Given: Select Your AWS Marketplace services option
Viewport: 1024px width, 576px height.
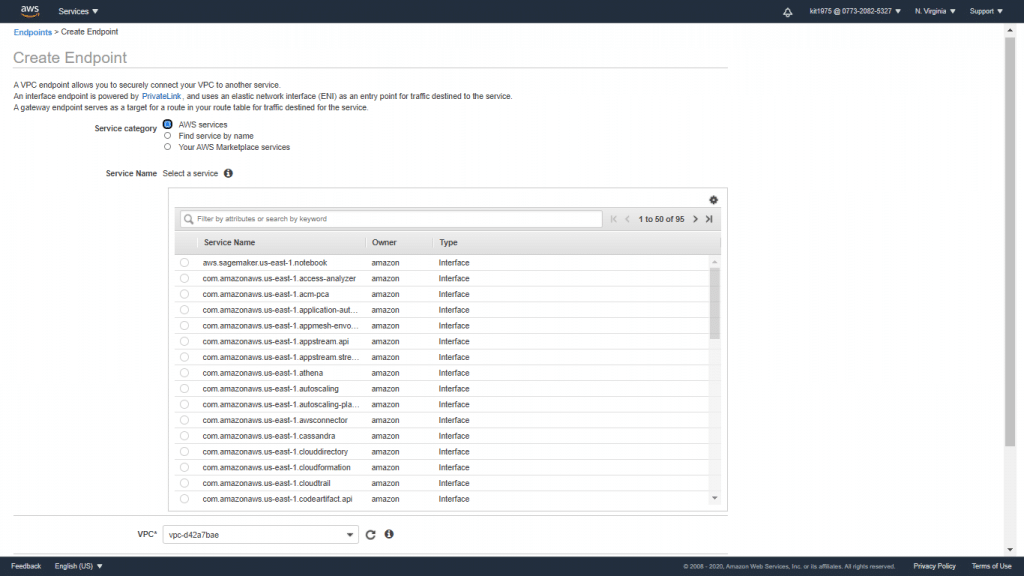Looking at the screenshot, I should click(x=168, y=147).
